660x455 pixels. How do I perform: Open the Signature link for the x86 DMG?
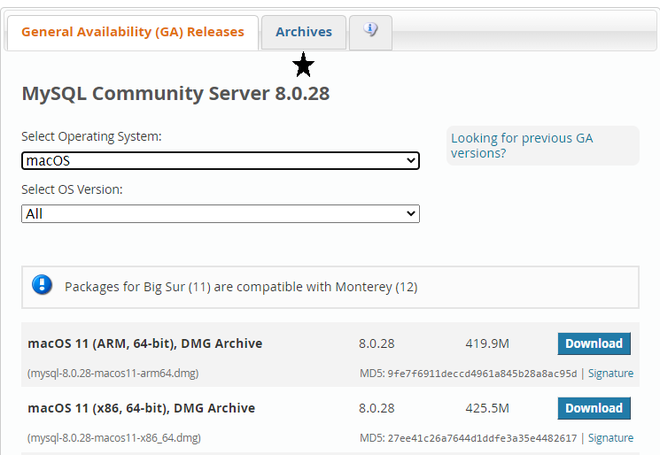(x=610, y=438)
